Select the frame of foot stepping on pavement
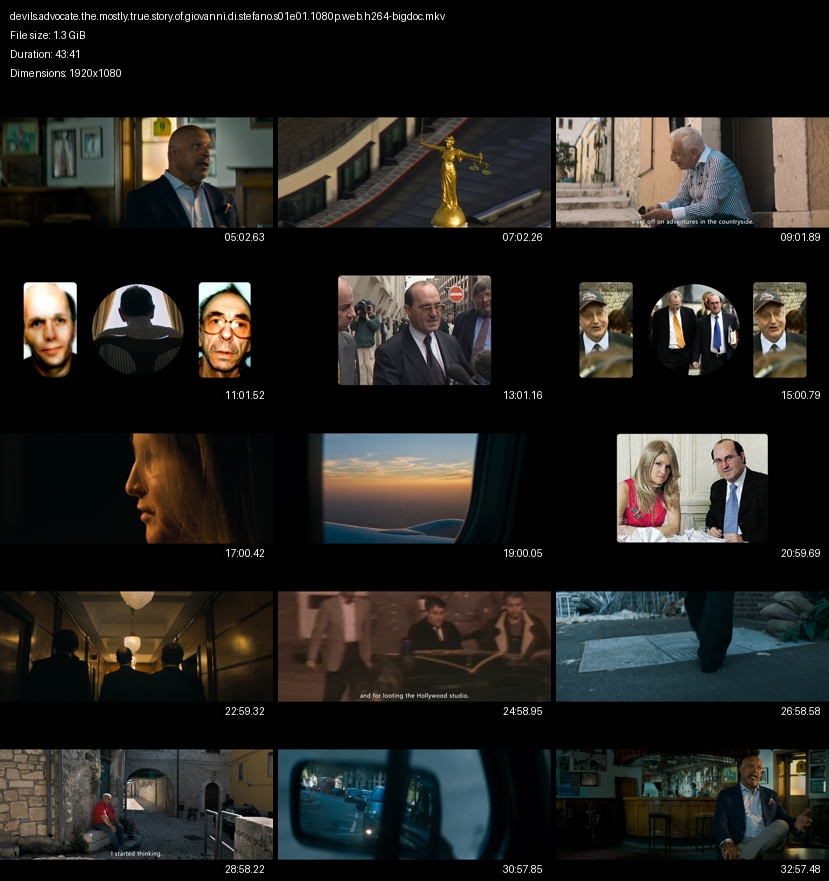 point(692,646)
